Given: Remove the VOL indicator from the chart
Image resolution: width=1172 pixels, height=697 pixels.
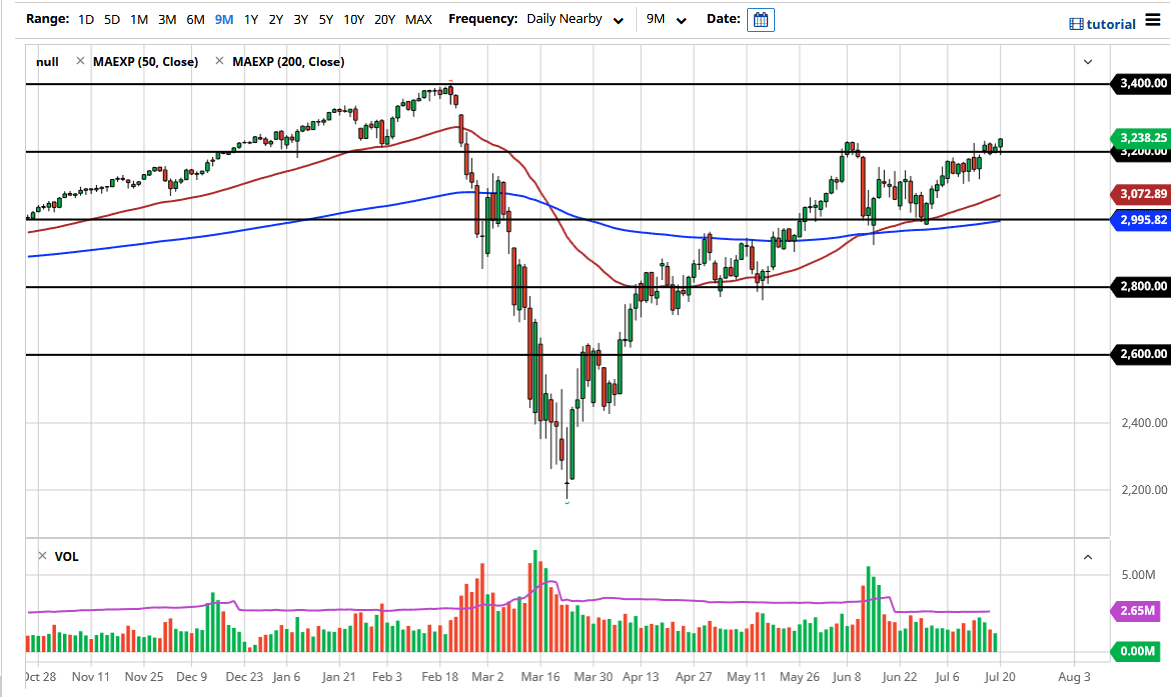Looking at the screenshot, I should (42, 556).
